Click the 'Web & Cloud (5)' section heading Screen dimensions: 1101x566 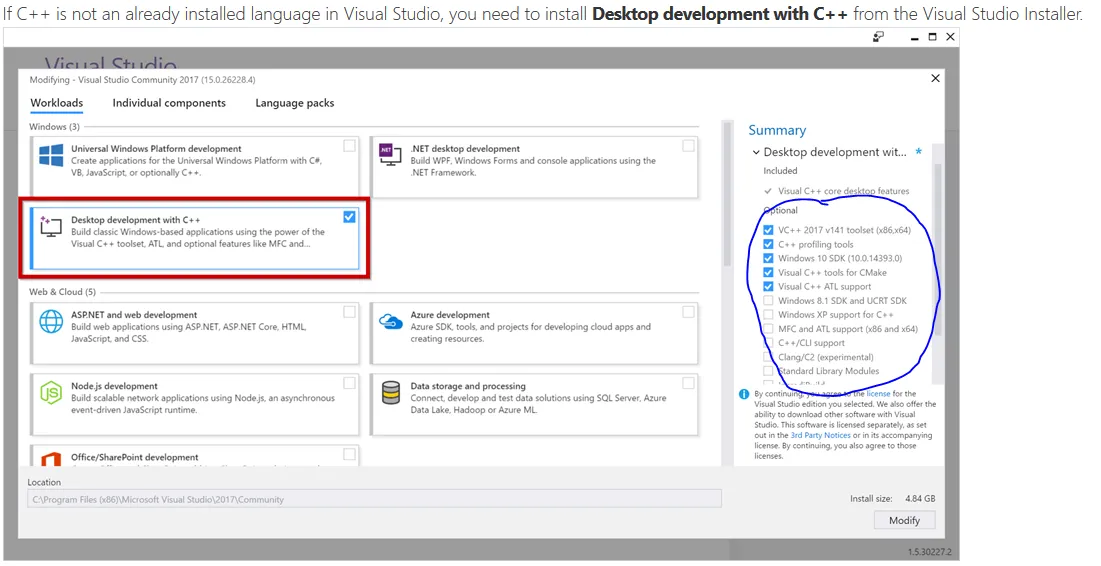62,292
